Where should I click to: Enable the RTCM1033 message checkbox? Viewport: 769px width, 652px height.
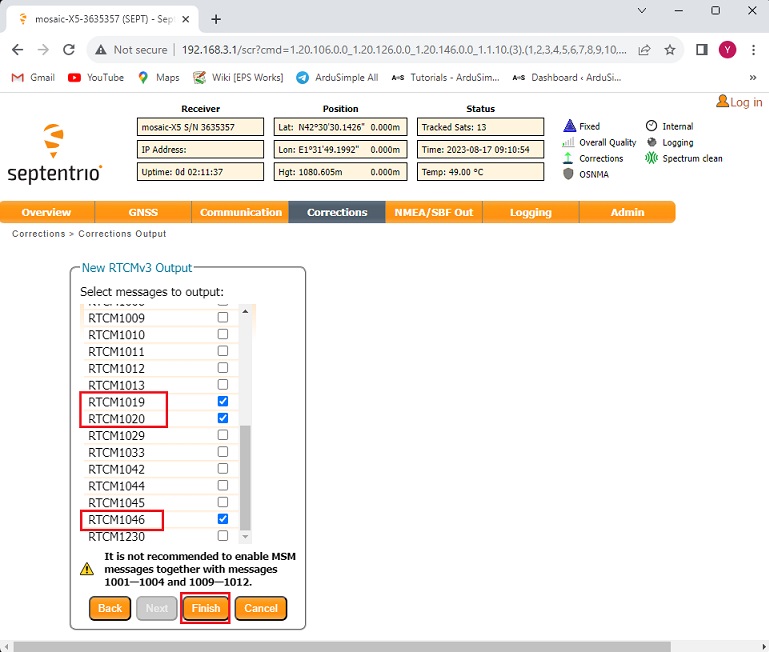click(223, 452)
